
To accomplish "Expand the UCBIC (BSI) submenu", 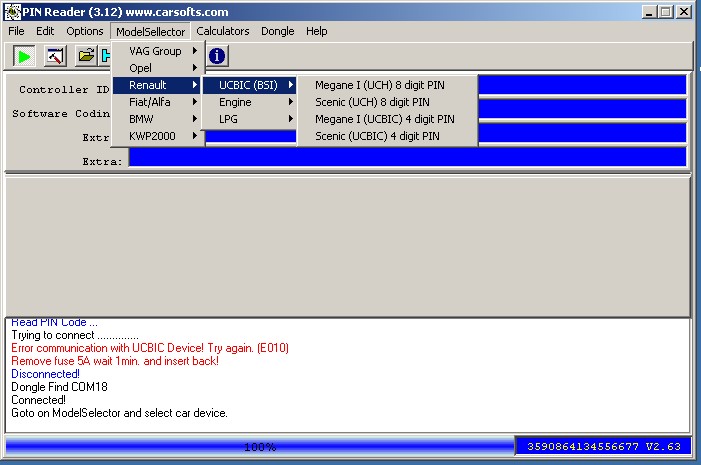I will coord(249,85).
